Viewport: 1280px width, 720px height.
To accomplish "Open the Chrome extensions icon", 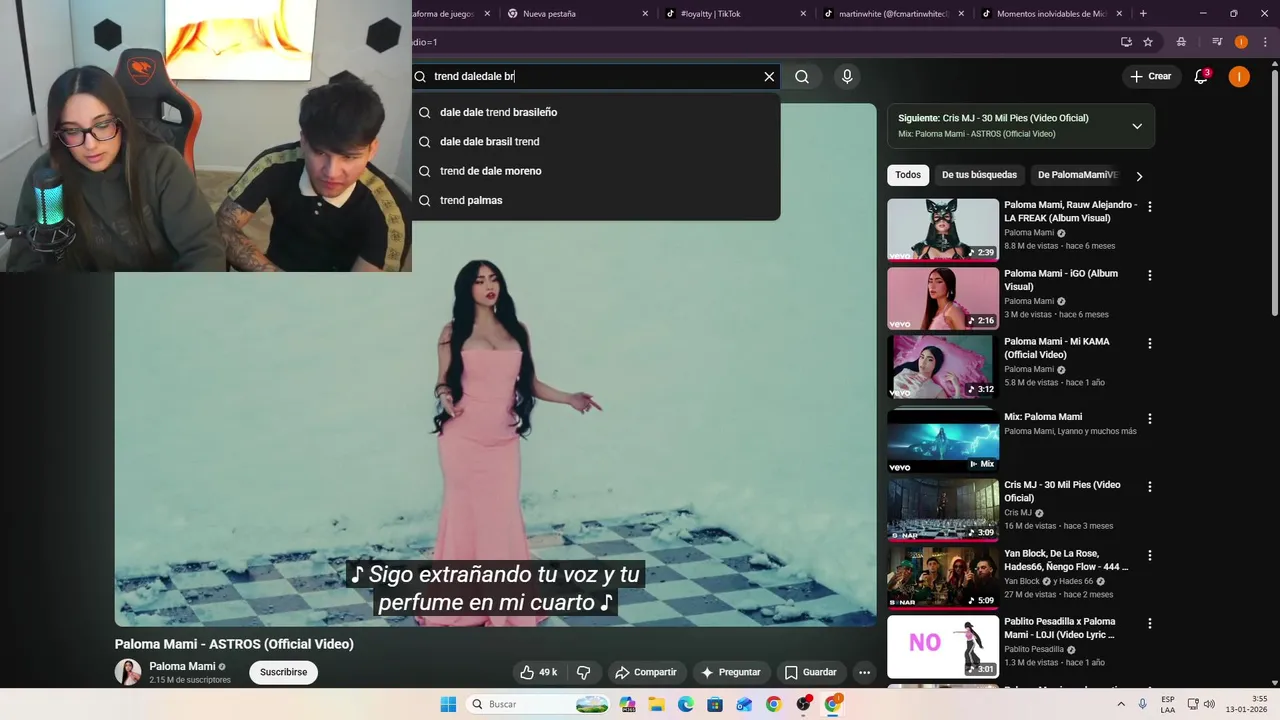I will pos(1181,42).
